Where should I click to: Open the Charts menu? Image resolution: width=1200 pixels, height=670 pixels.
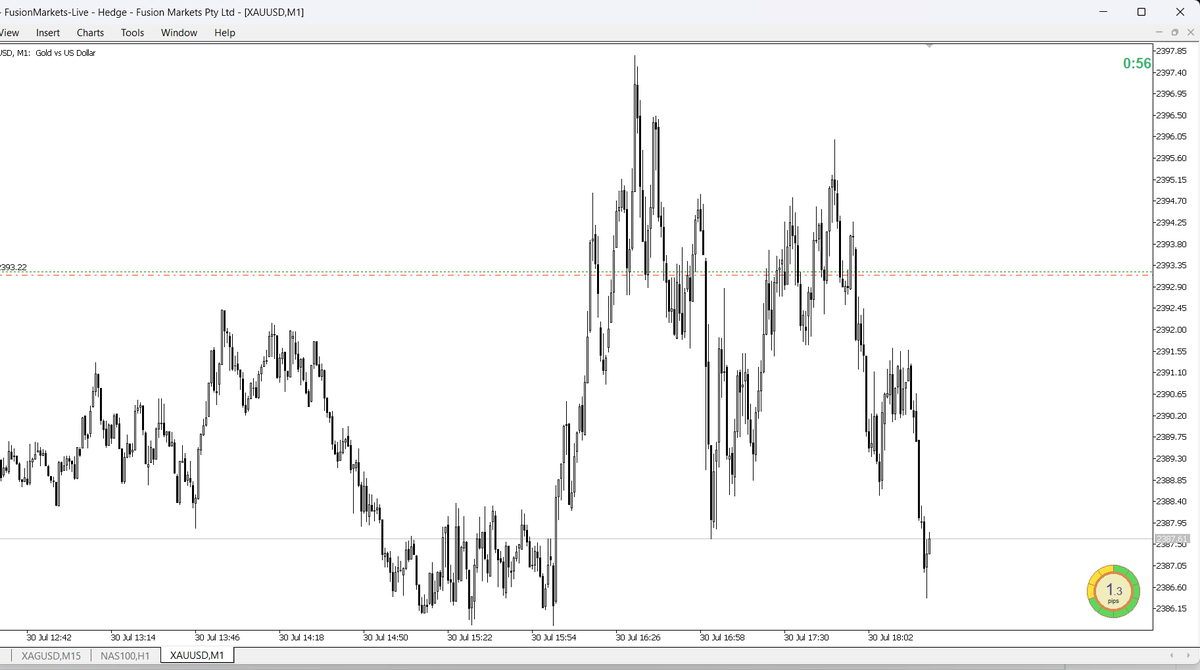click(90, 32)
